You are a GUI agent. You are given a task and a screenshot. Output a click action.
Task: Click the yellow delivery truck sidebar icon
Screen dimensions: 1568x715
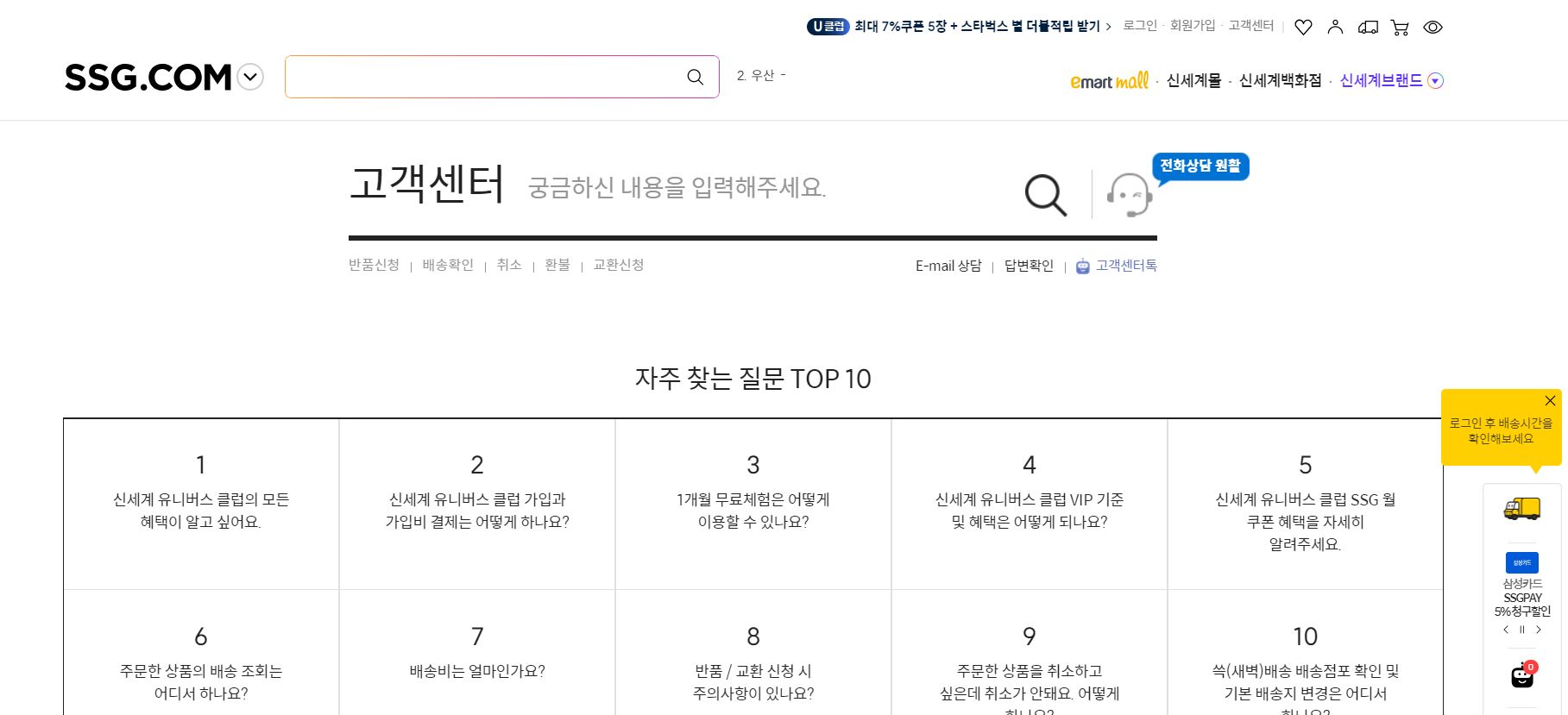(1522, 509)
